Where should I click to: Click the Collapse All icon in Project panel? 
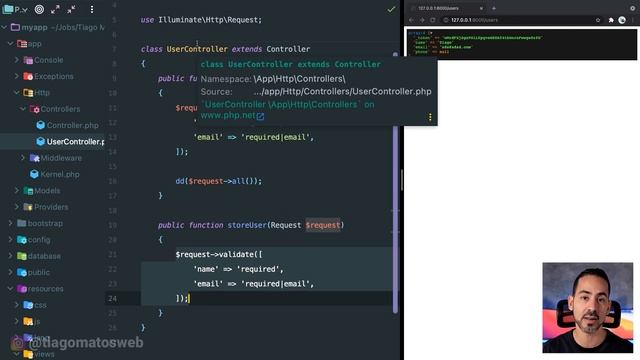71,9
